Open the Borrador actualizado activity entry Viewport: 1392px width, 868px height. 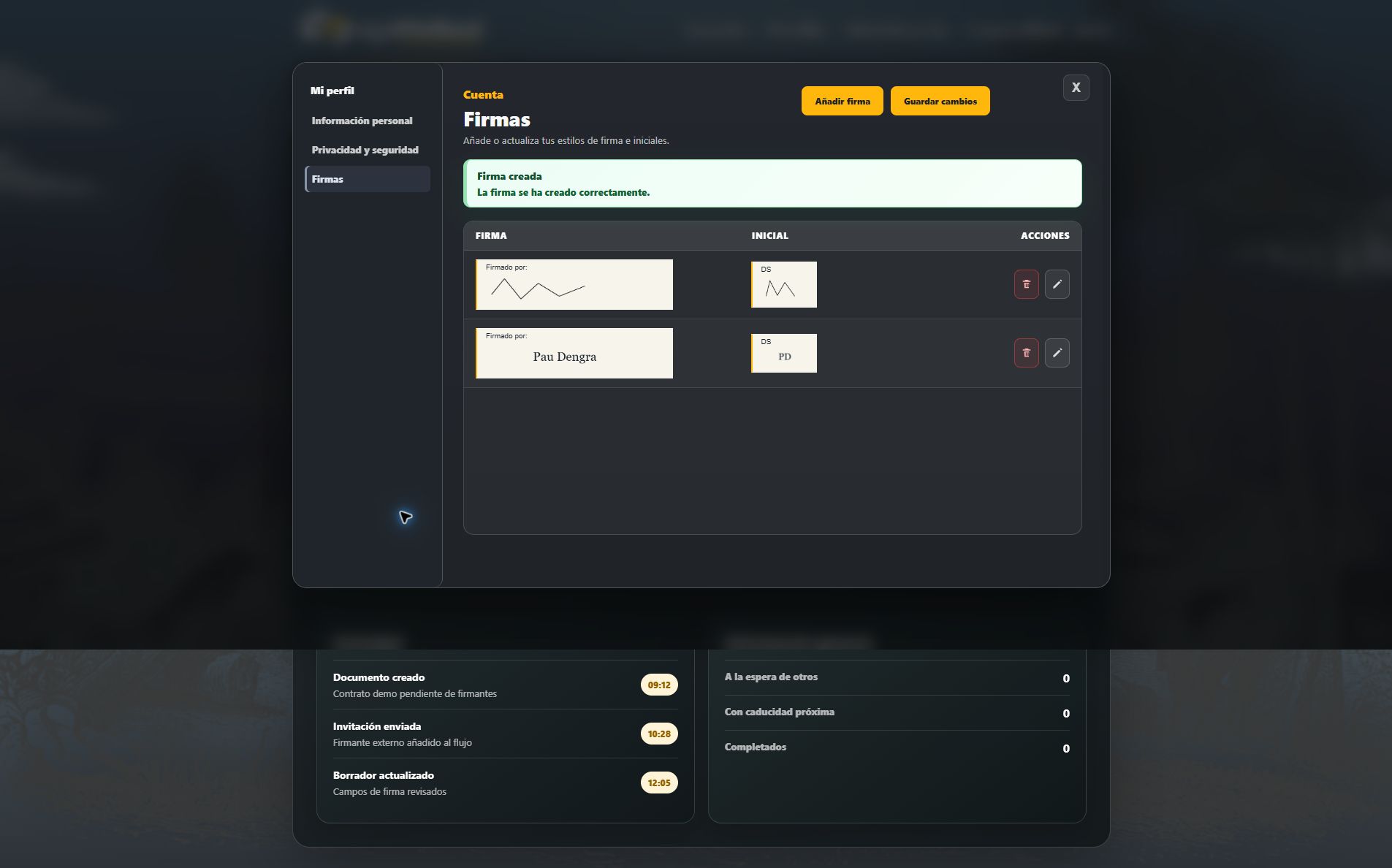505,783
